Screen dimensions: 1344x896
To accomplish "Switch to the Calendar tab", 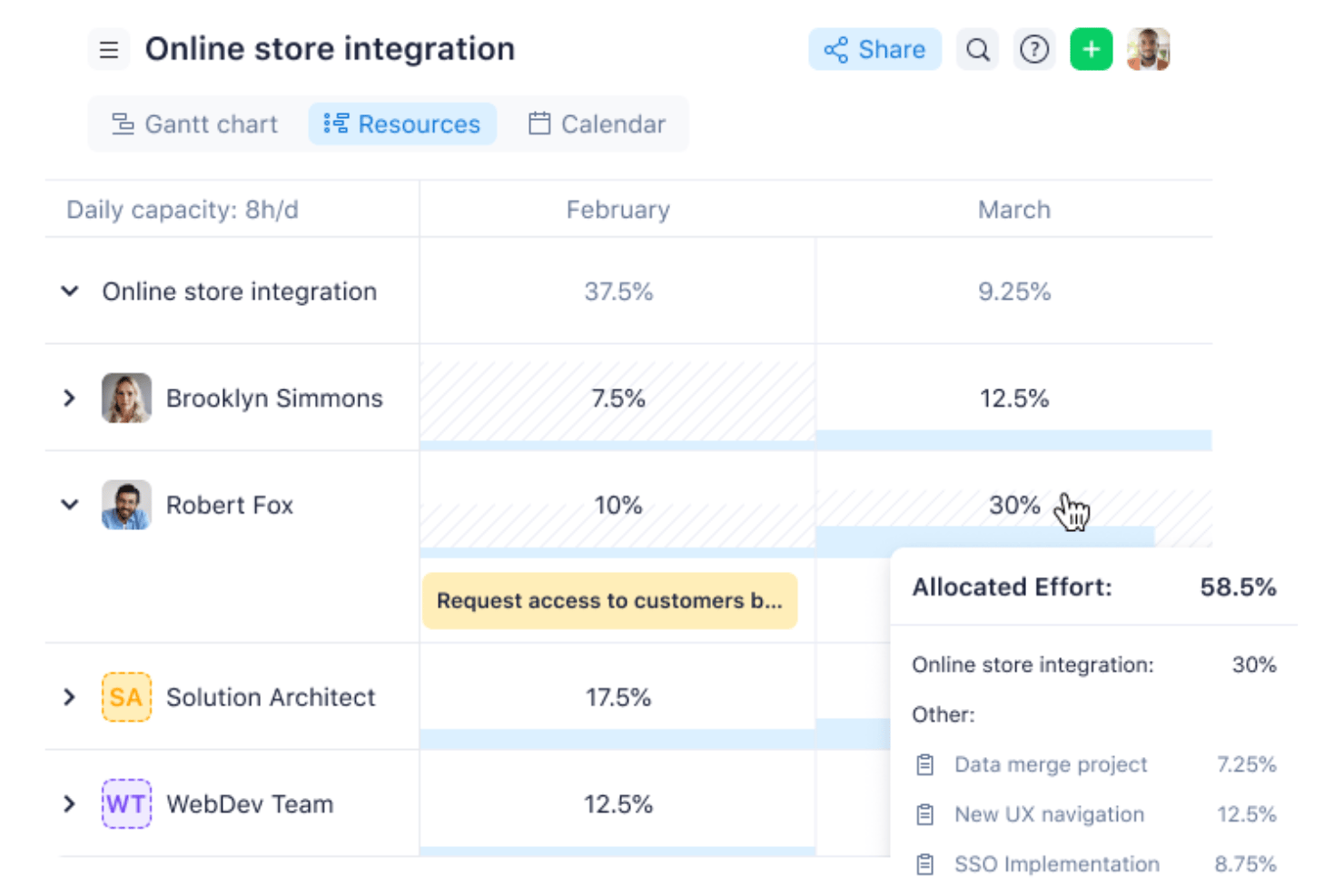I will [x=597, y=124].
